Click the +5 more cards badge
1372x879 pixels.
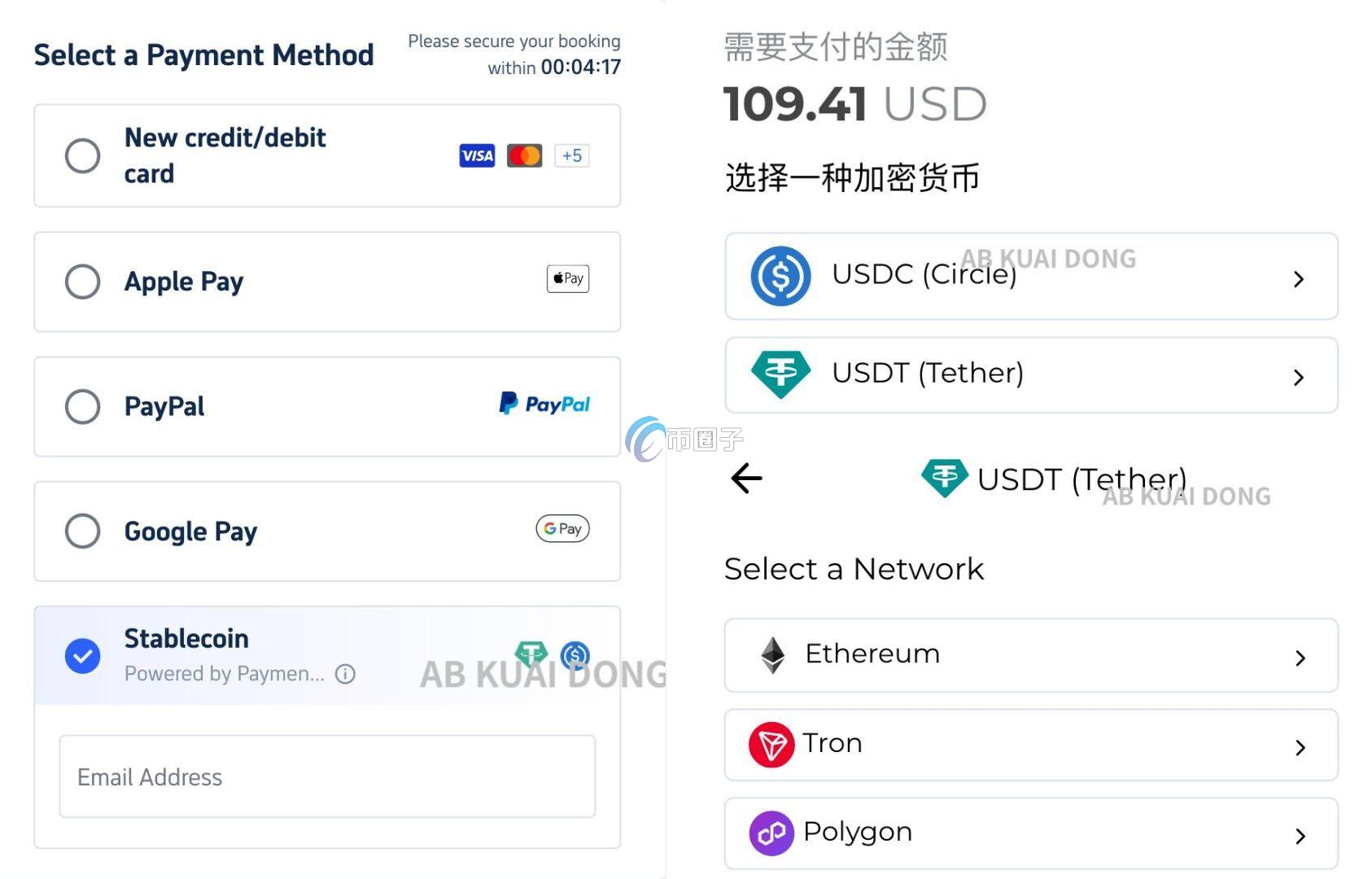(572, 155)
